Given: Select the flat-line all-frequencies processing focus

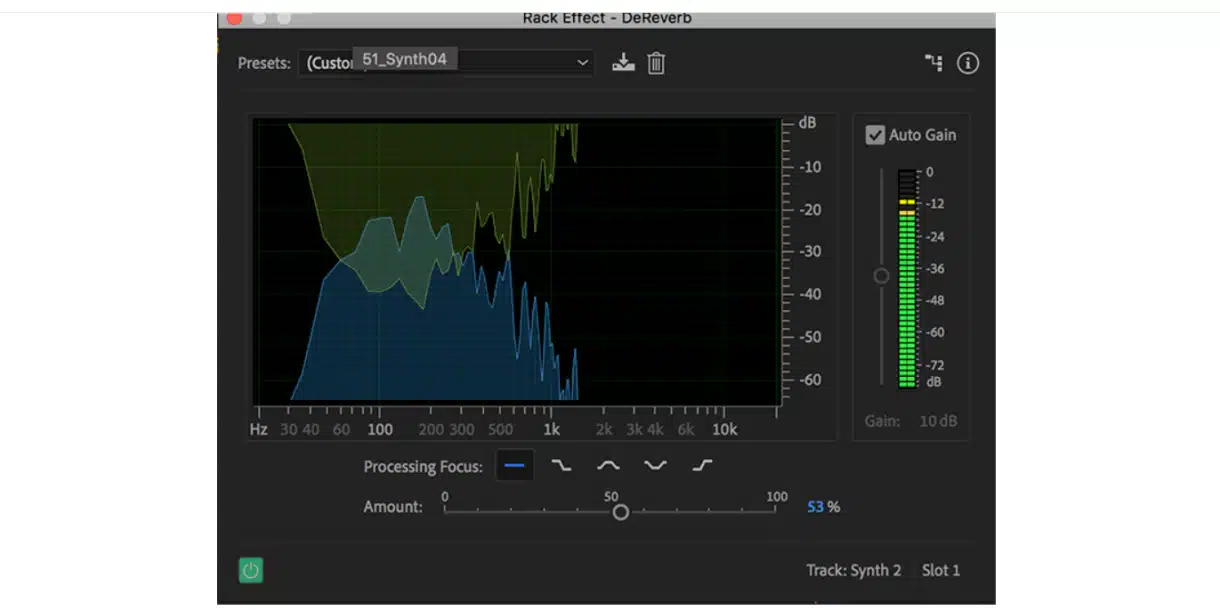Looking at the screenshot, I should (515, 466).
